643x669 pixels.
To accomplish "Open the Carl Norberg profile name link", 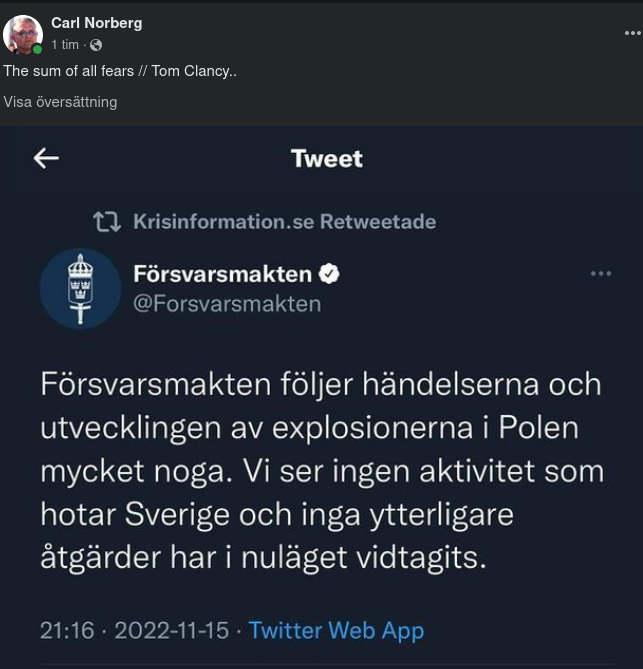I will [96, 23].
